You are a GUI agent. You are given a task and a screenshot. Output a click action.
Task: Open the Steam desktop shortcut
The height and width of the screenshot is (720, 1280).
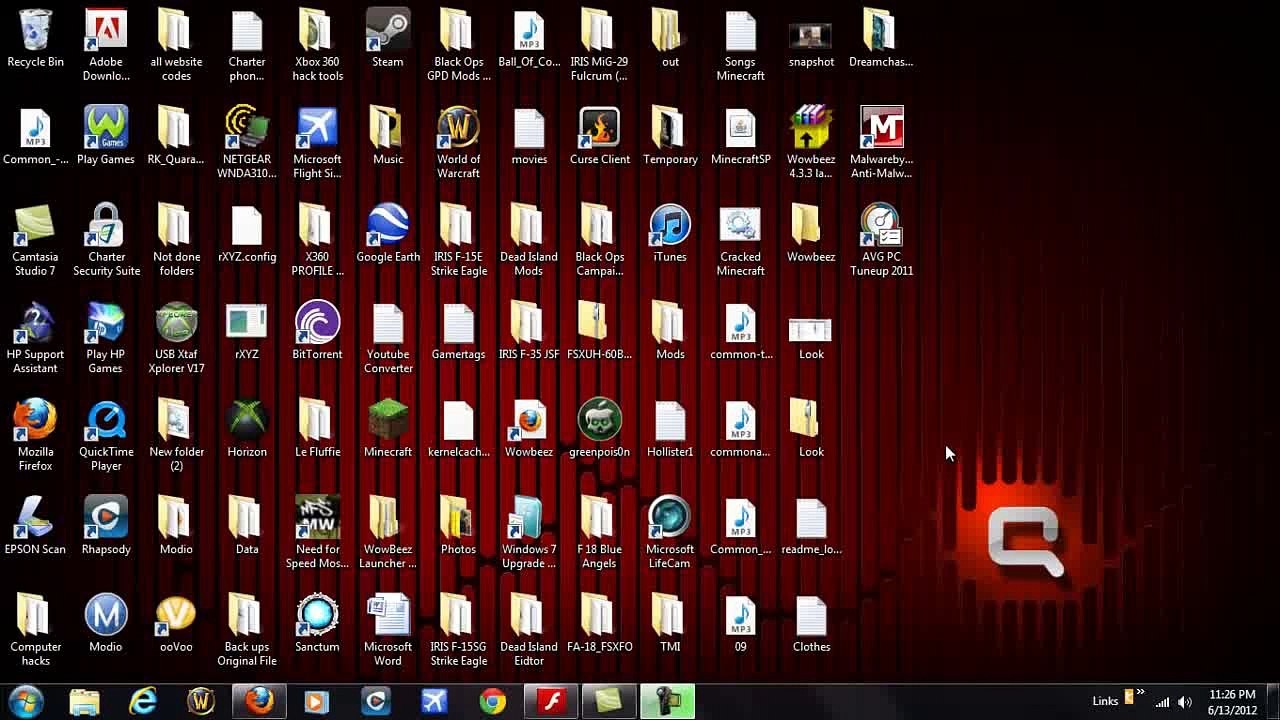pyautogui.click(x=388, y=40)
